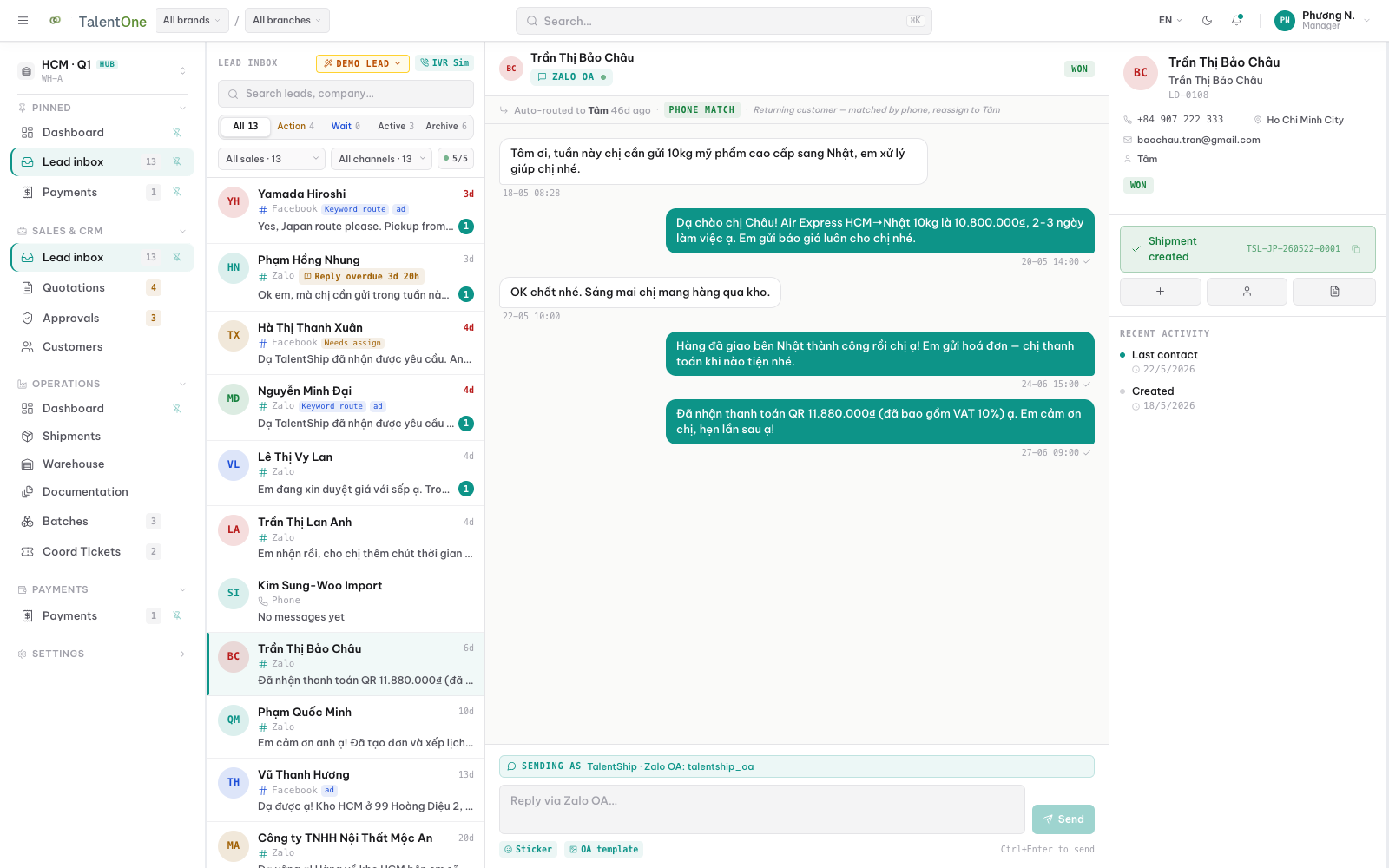Open the HCM · Q1 hub switcher
This screenshot has width=1389, height=868.
[102, 70]
